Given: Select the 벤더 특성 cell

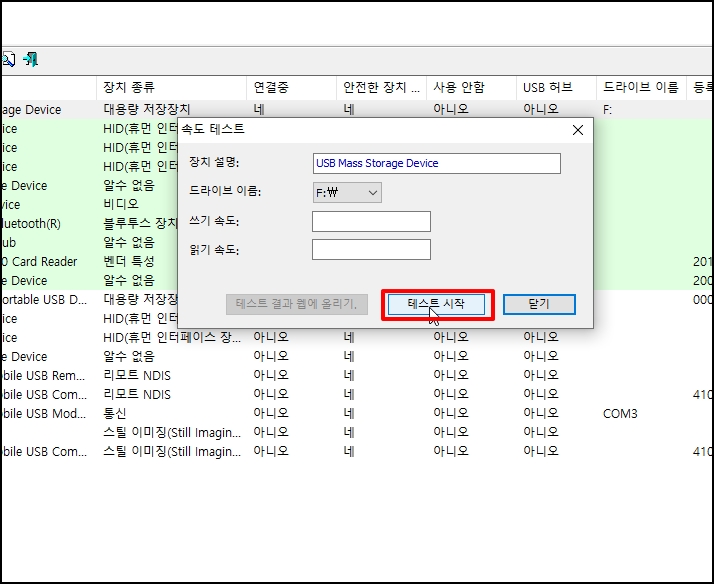Looking at the screenshot, I should 129,261.
